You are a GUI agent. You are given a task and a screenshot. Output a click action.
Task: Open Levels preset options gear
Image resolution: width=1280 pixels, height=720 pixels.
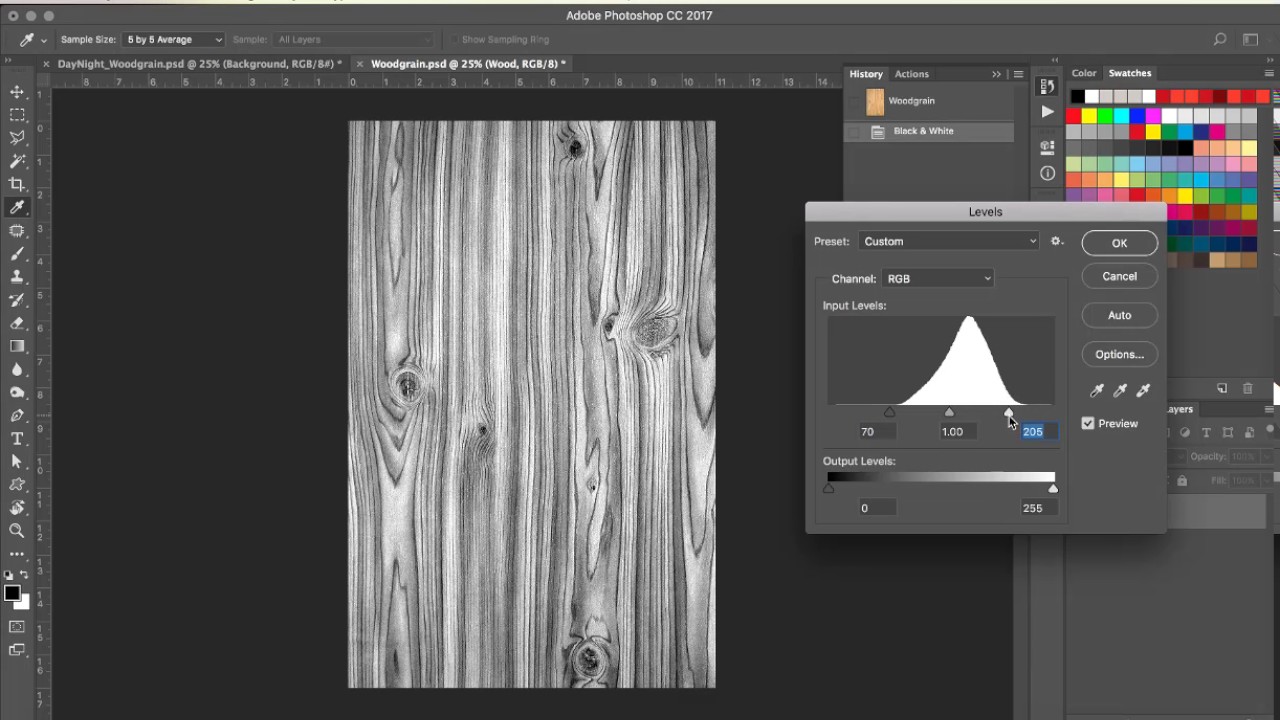tap(1057, 241)
